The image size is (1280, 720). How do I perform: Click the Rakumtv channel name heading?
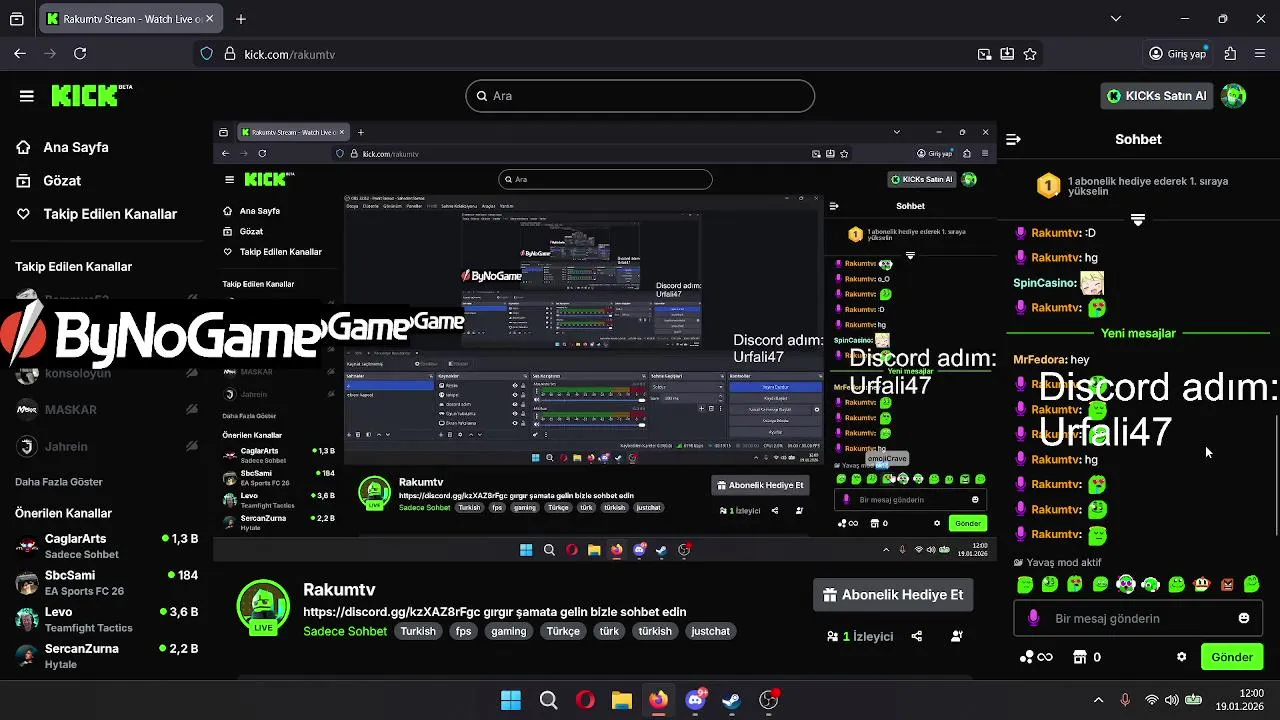pyautogui.click(x=339, y=590)
